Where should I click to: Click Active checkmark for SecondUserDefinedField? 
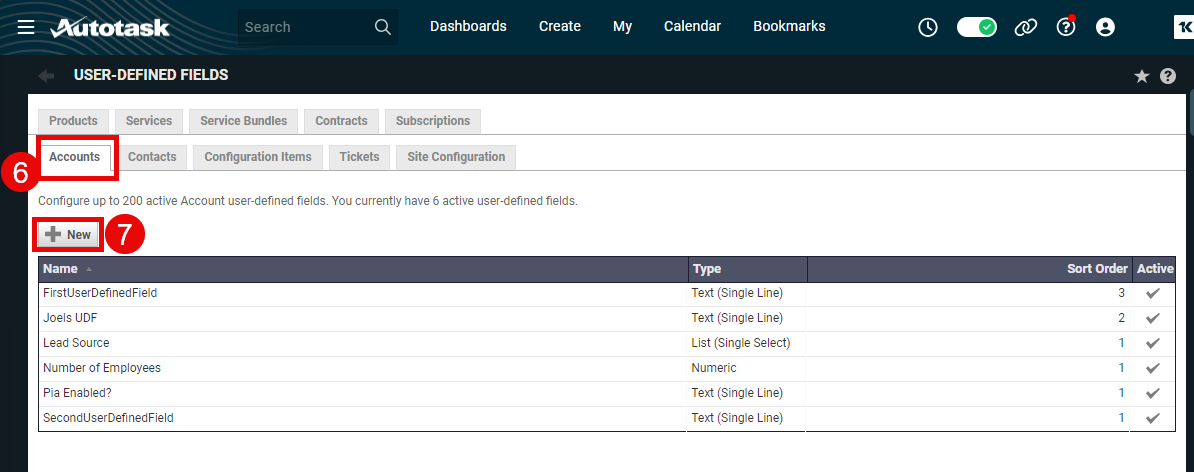[x=1153, y=419]
